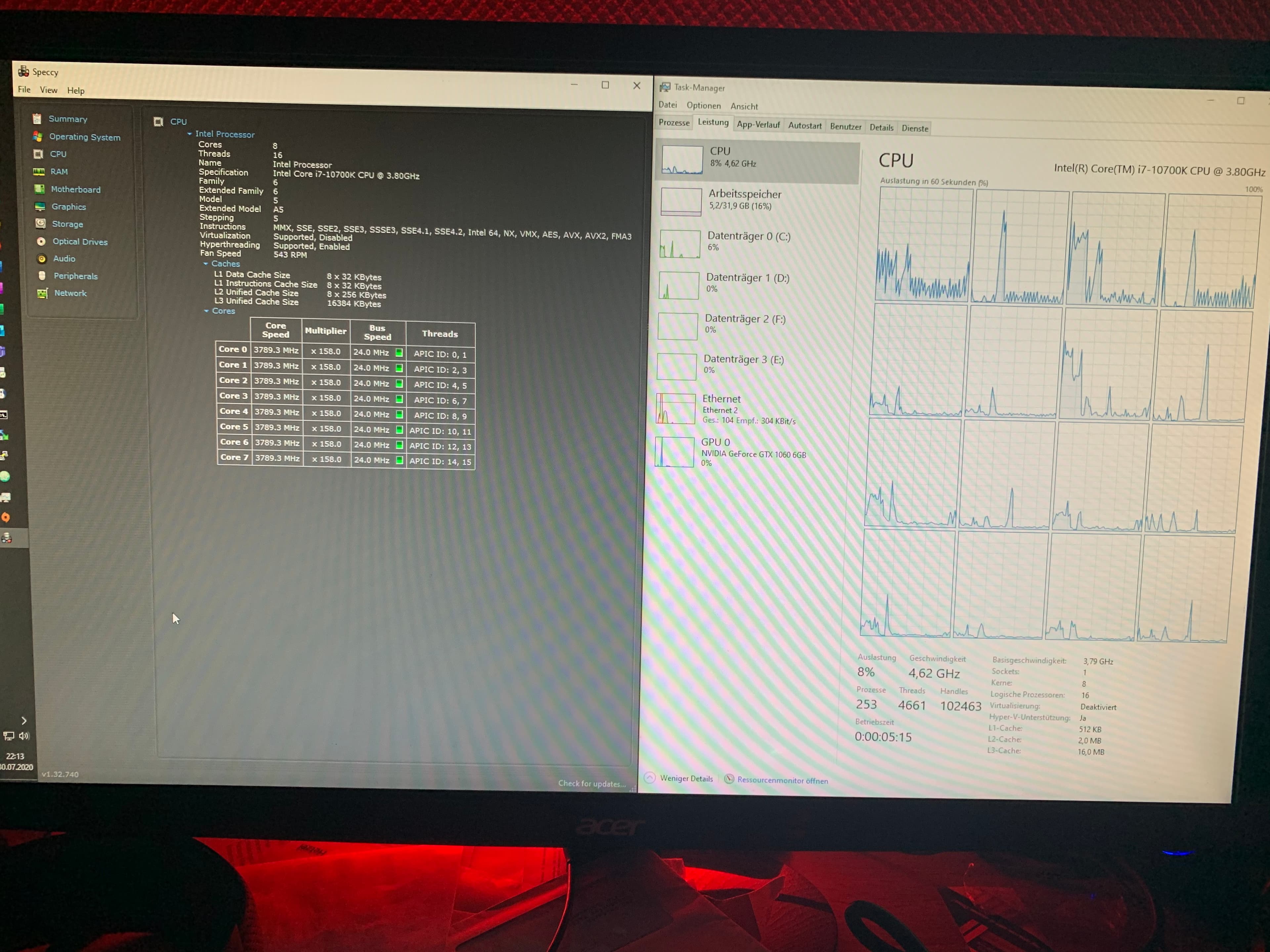Collapse the Caches tree node

205,263
